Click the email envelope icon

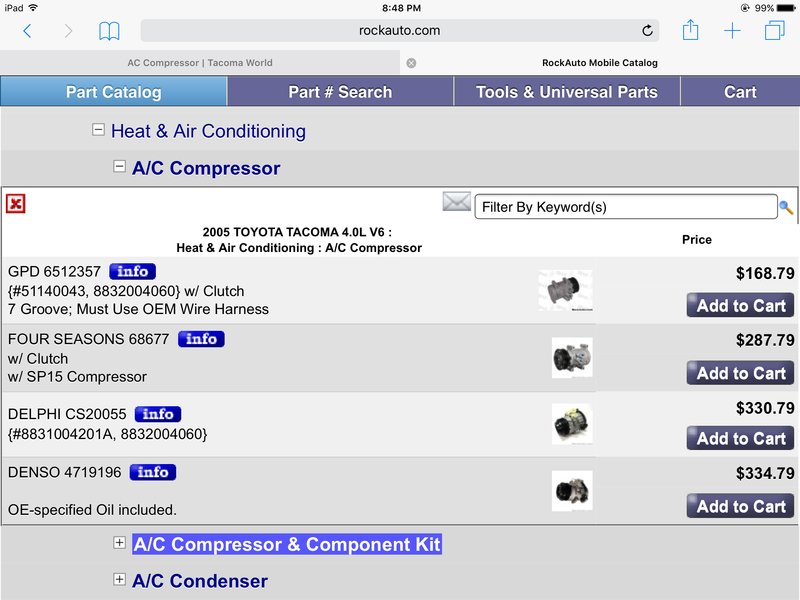(456, 202)
